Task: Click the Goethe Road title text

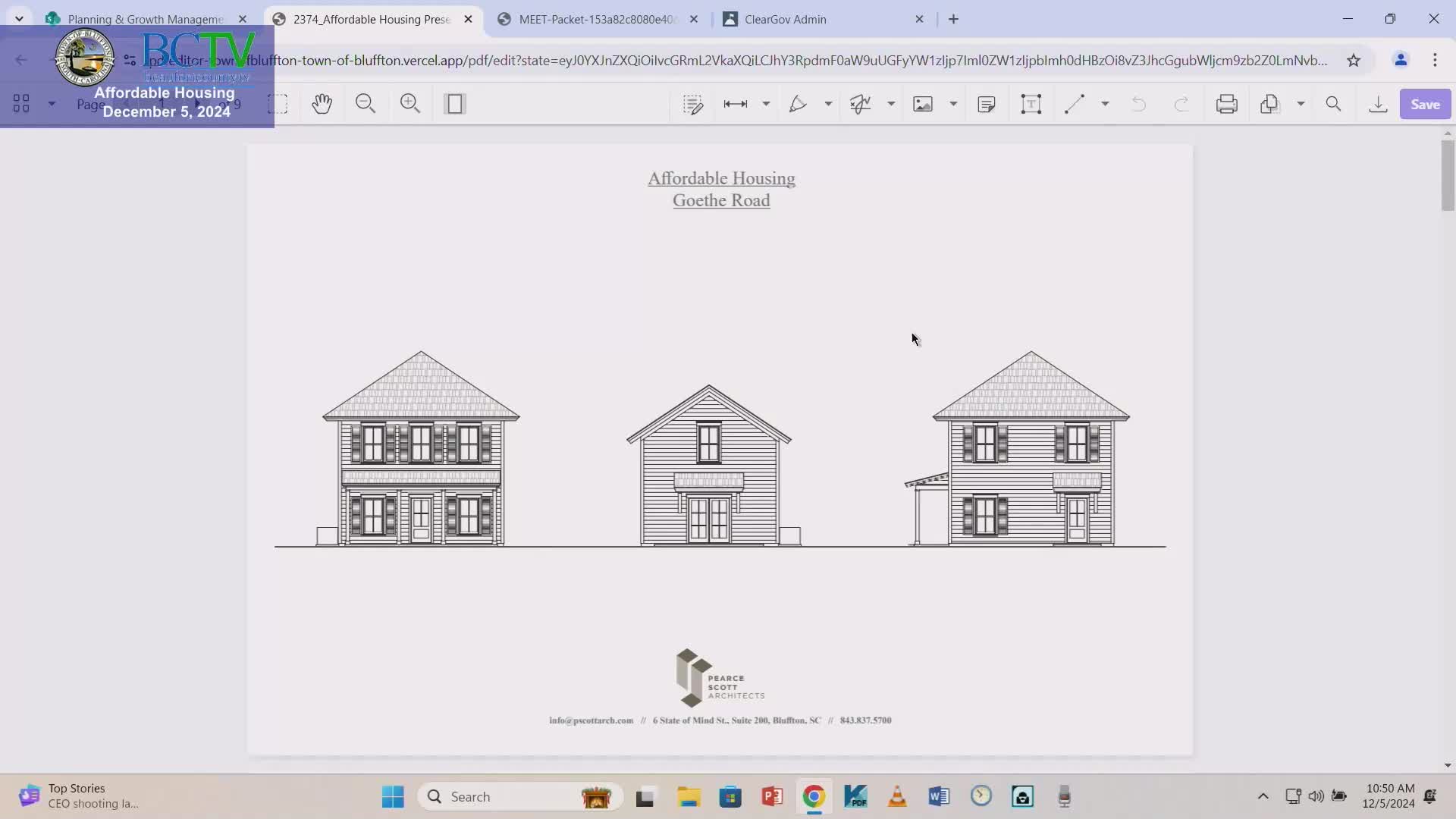Action: (721, 200)
